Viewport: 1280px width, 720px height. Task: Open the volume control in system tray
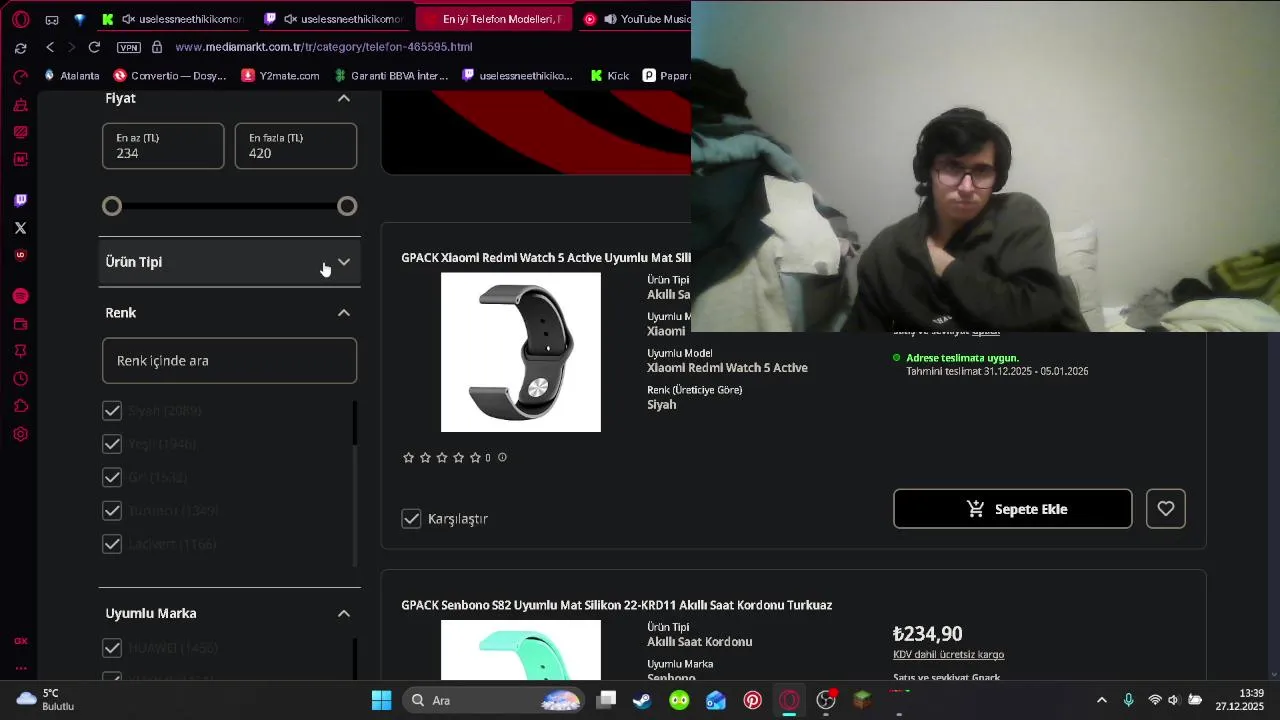pos(1173,700)
